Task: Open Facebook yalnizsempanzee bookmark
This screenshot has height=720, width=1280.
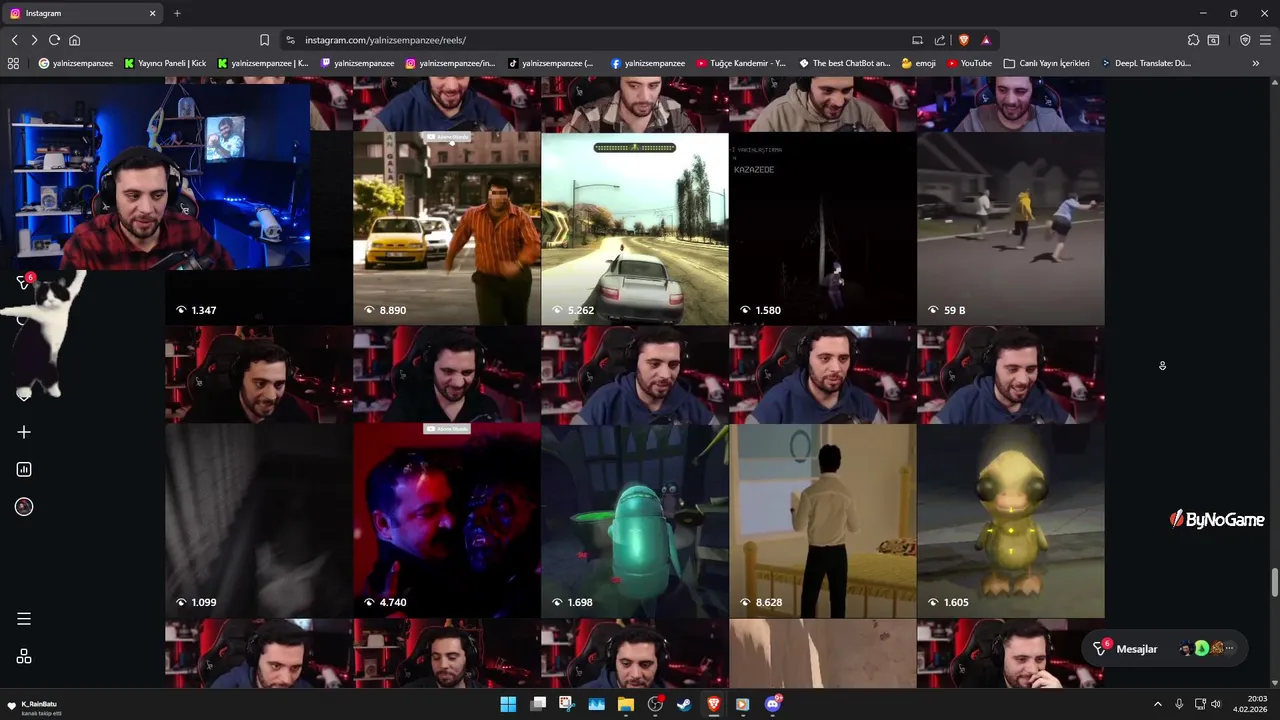Action: coord(647,63)
